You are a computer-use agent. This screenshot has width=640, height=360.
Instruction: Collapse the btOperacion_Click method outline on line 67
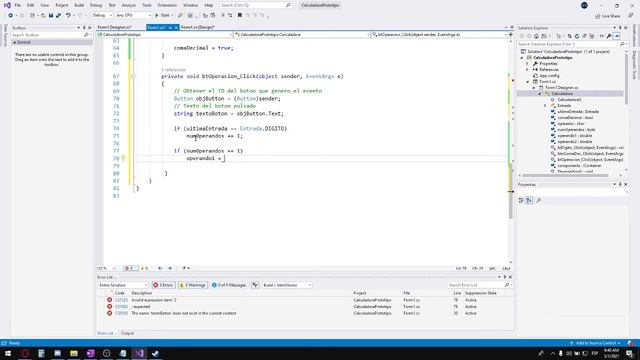pos(133,76)
